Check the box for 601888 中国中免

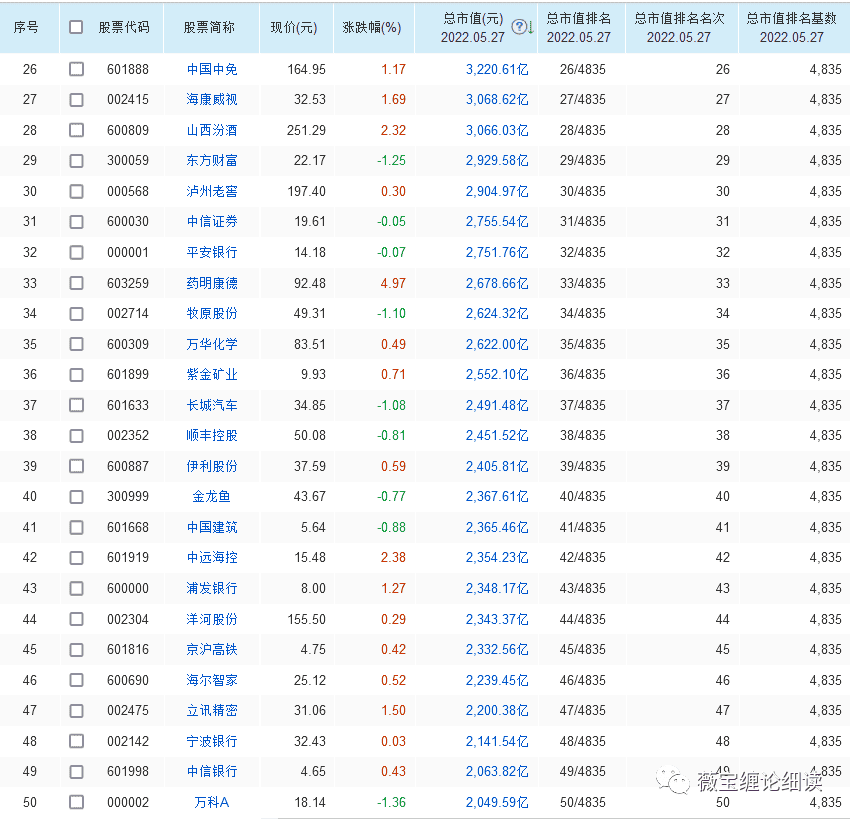[76, 69]
